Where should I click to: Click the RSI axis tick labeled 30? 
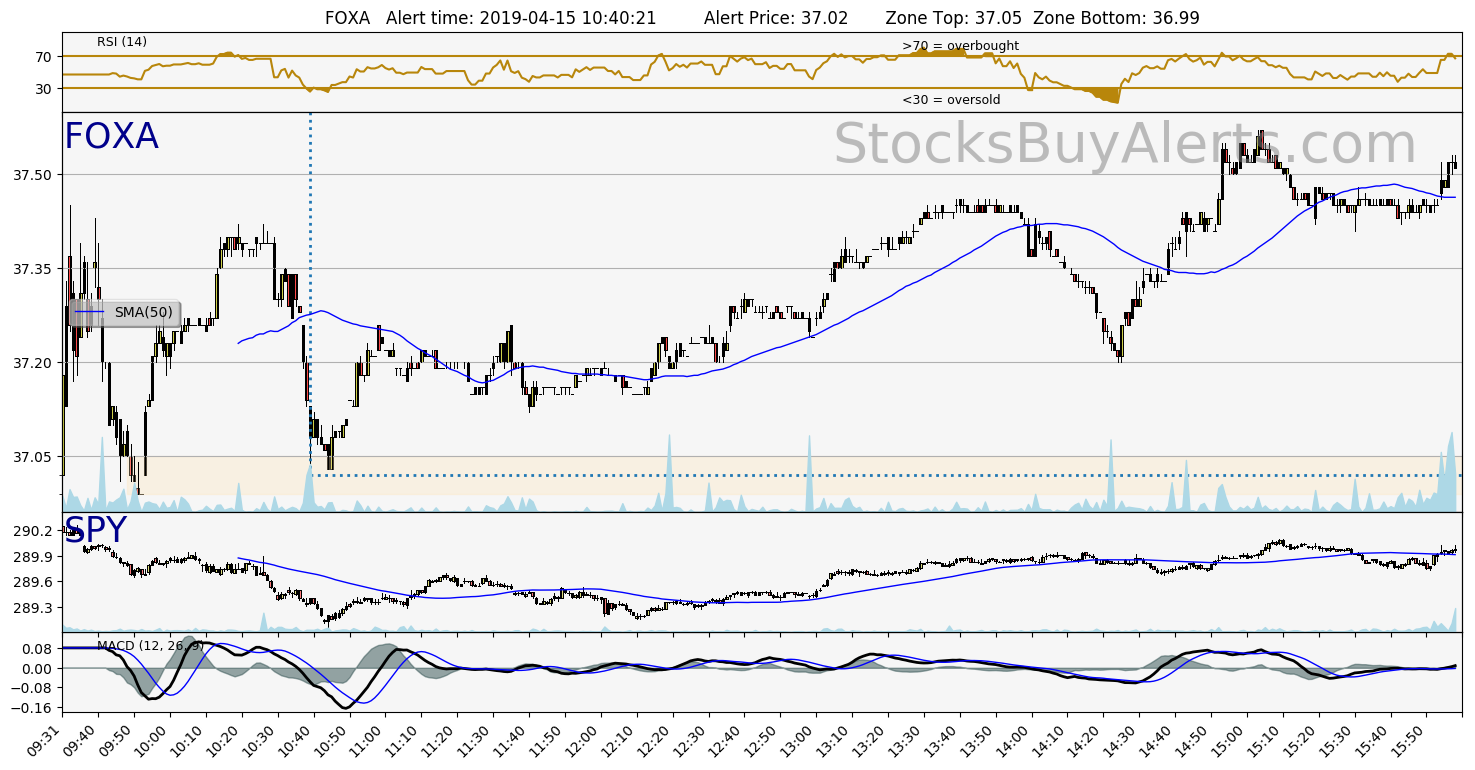(x=43, y=89)
